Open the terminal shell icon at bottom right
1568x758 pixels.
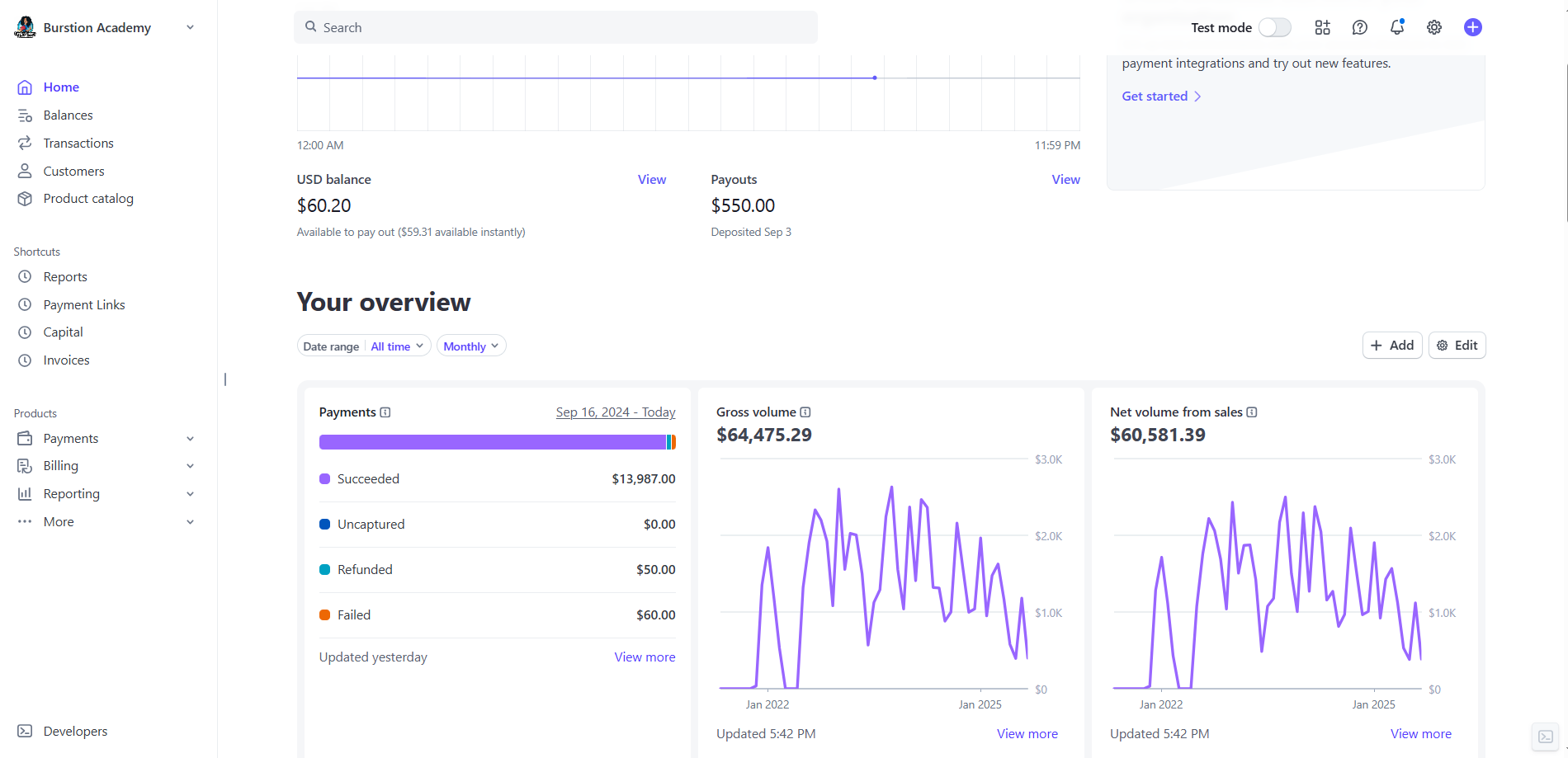pos(1546,737)
